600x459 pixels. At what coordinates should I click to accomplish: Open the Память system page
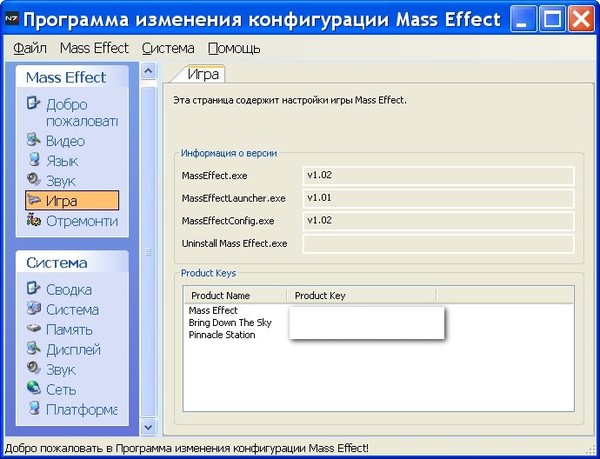pos(69,329)
